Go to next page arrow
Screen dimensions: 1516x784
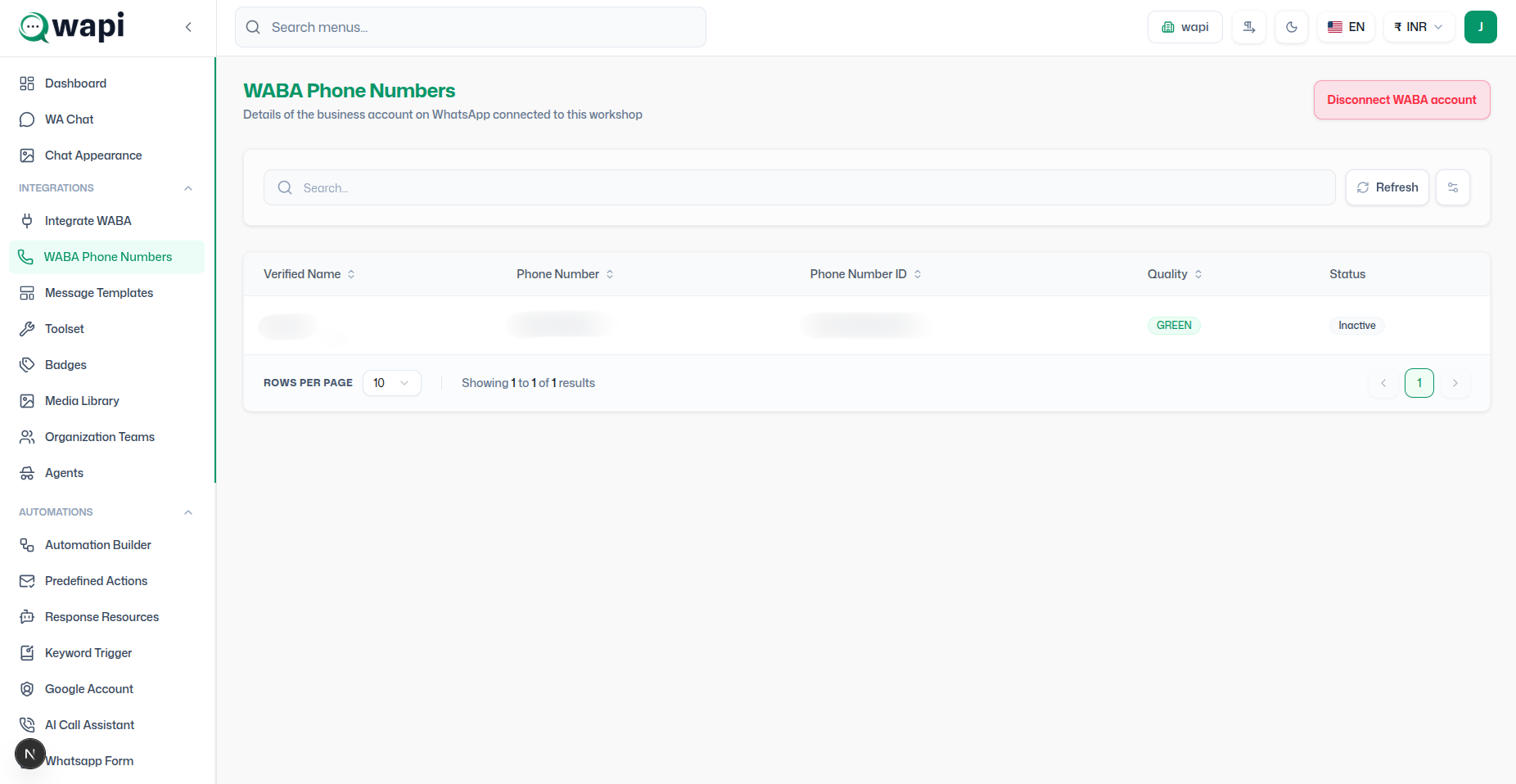(x=1455, y=383)
